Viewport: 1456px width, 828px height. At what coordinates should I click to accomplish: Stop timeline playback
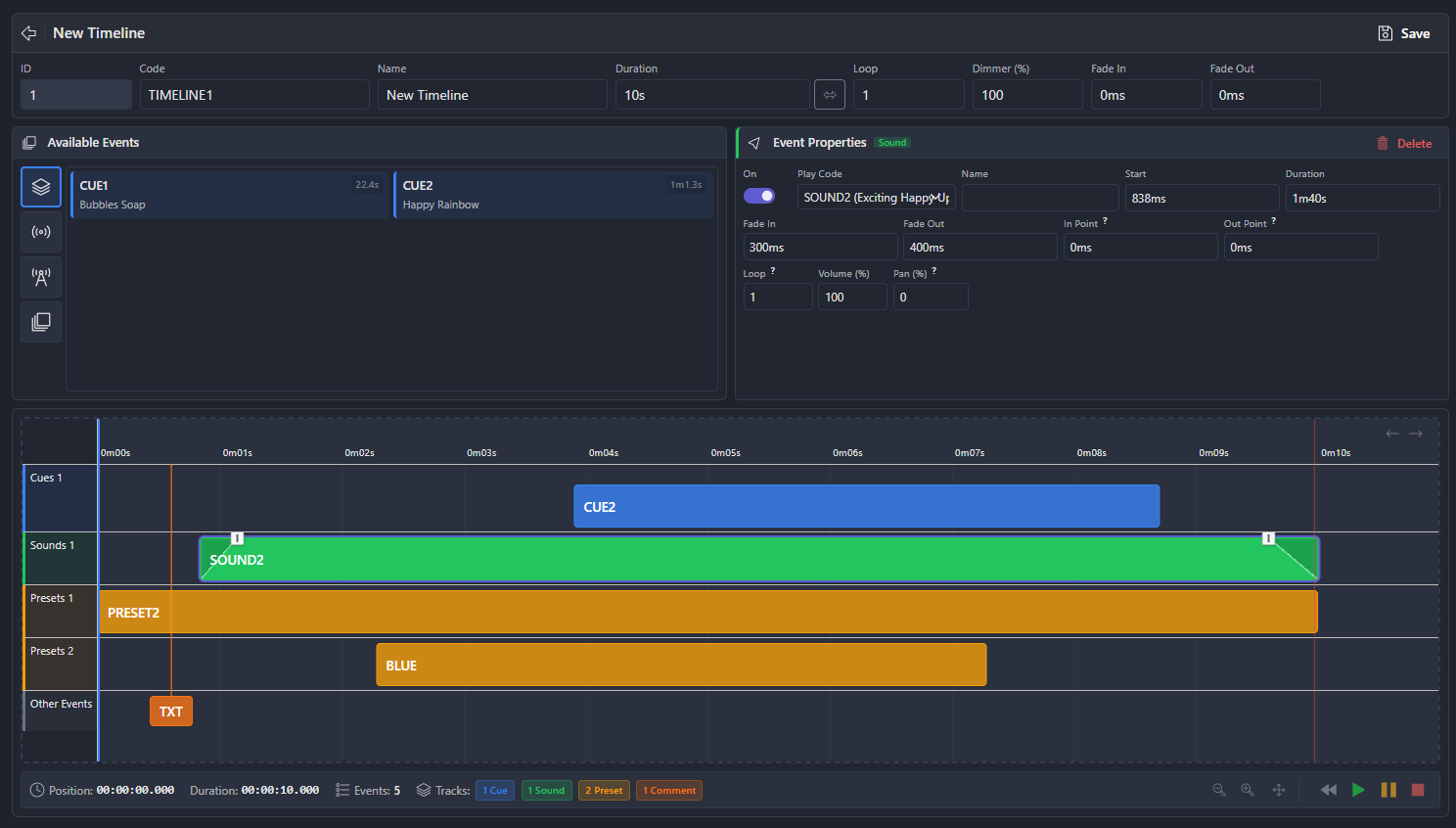coord(1418,790)
